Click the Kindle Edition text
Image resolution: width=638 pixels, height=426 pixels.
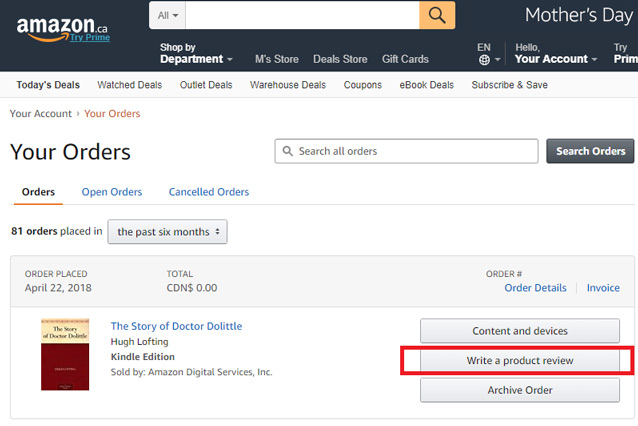[x=142, y=357]
